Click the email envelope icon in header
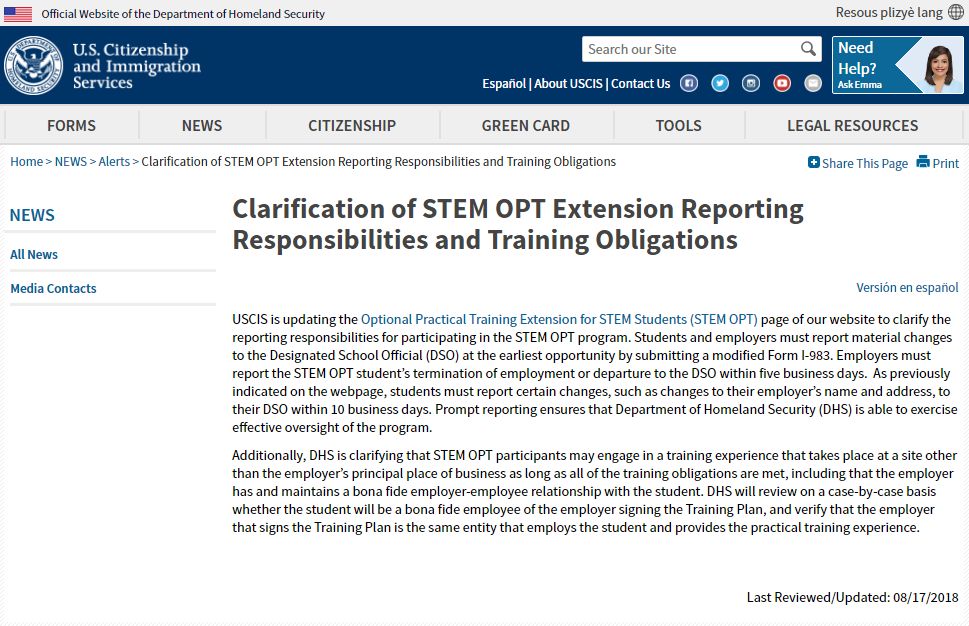This screenshot has height=626, width=969. click(x=813, y=84)
